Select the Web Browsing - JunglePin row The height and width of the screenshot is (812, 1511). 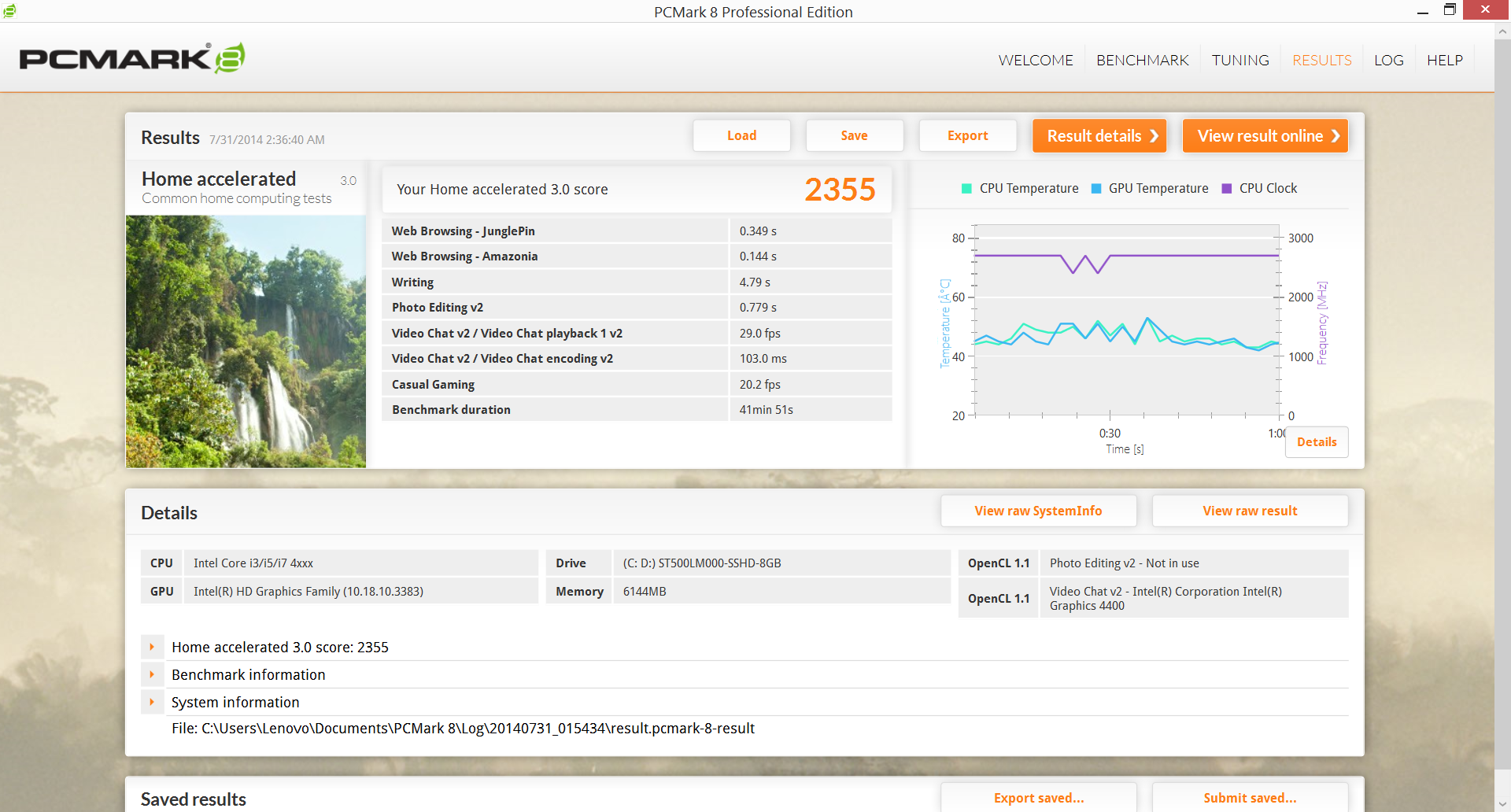[637, 231]
